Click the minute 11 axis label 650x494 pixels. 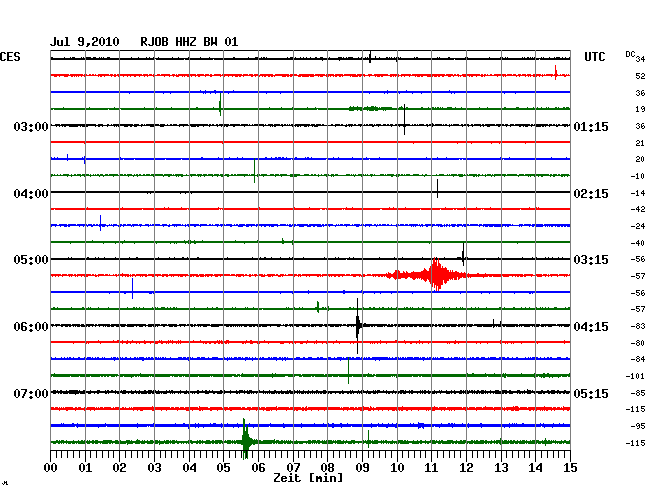(431, 468)
